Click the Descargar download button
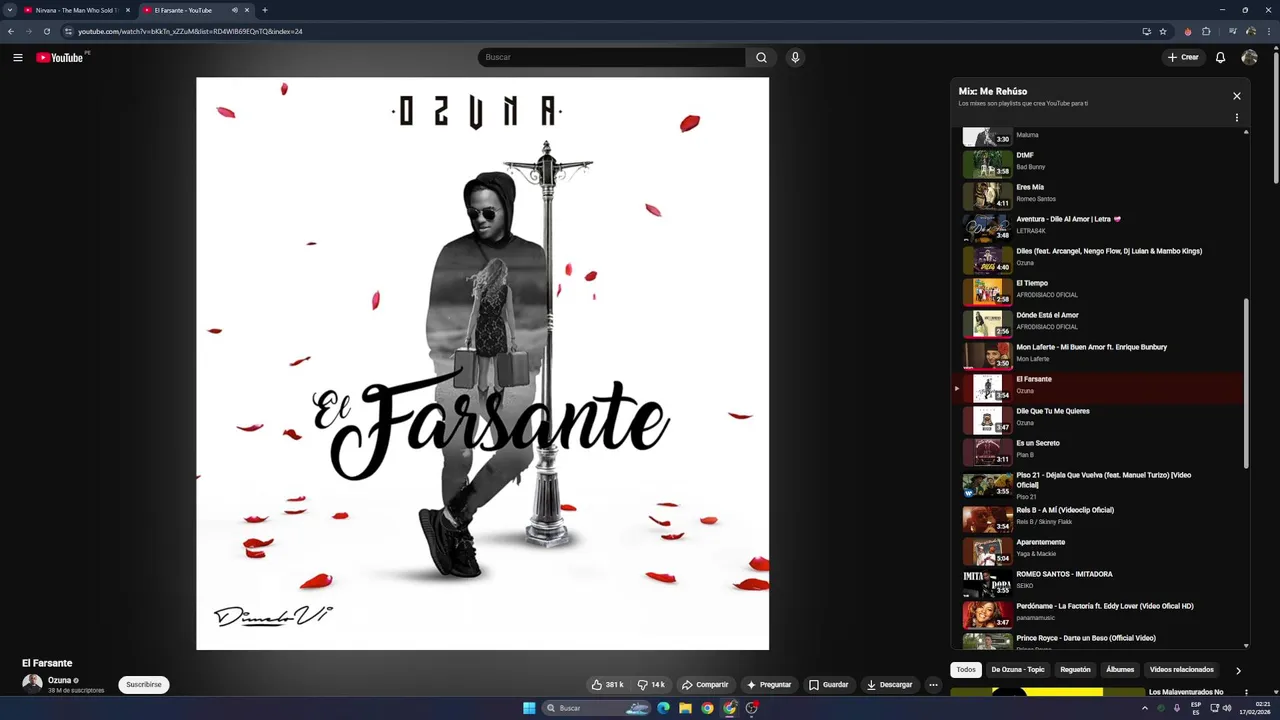 point(890,685)
